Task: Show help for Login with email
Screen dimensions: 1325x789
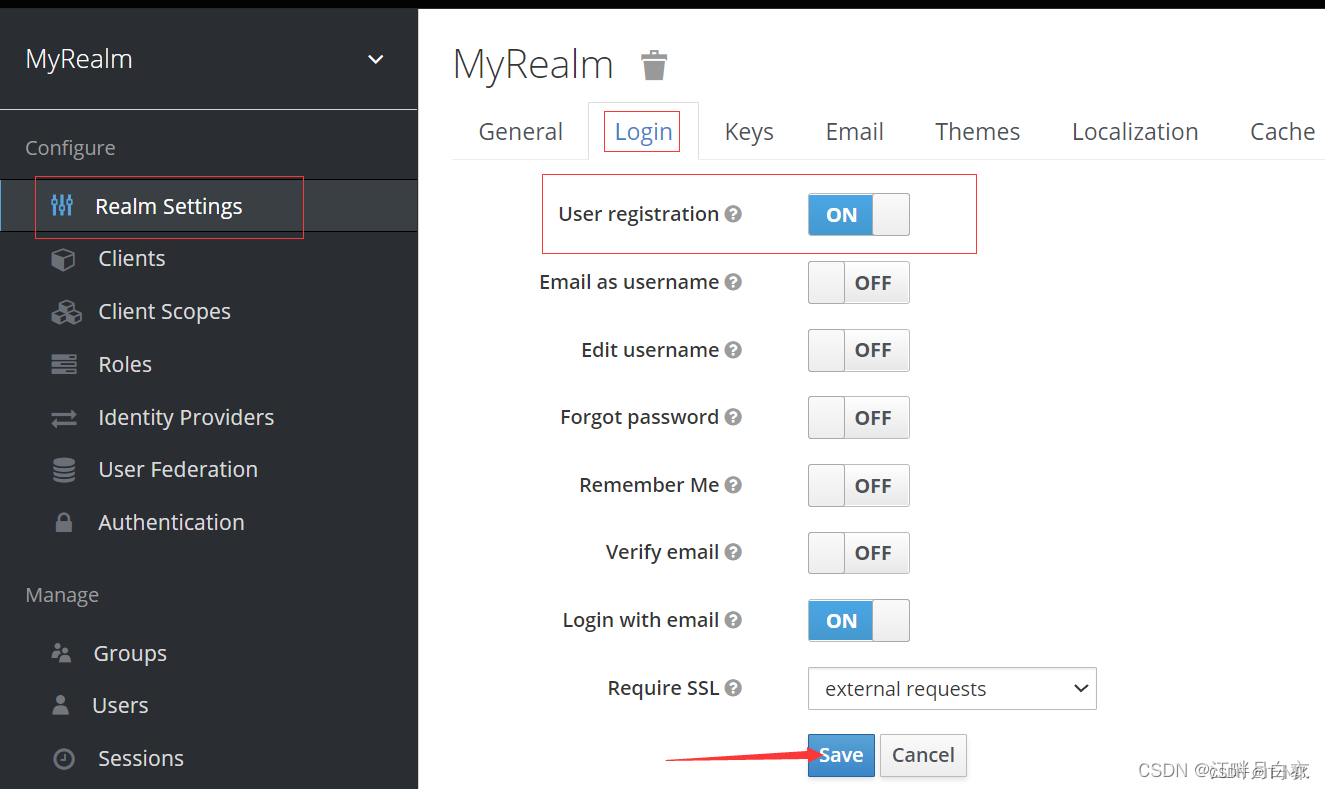Action: pos(733,620)
